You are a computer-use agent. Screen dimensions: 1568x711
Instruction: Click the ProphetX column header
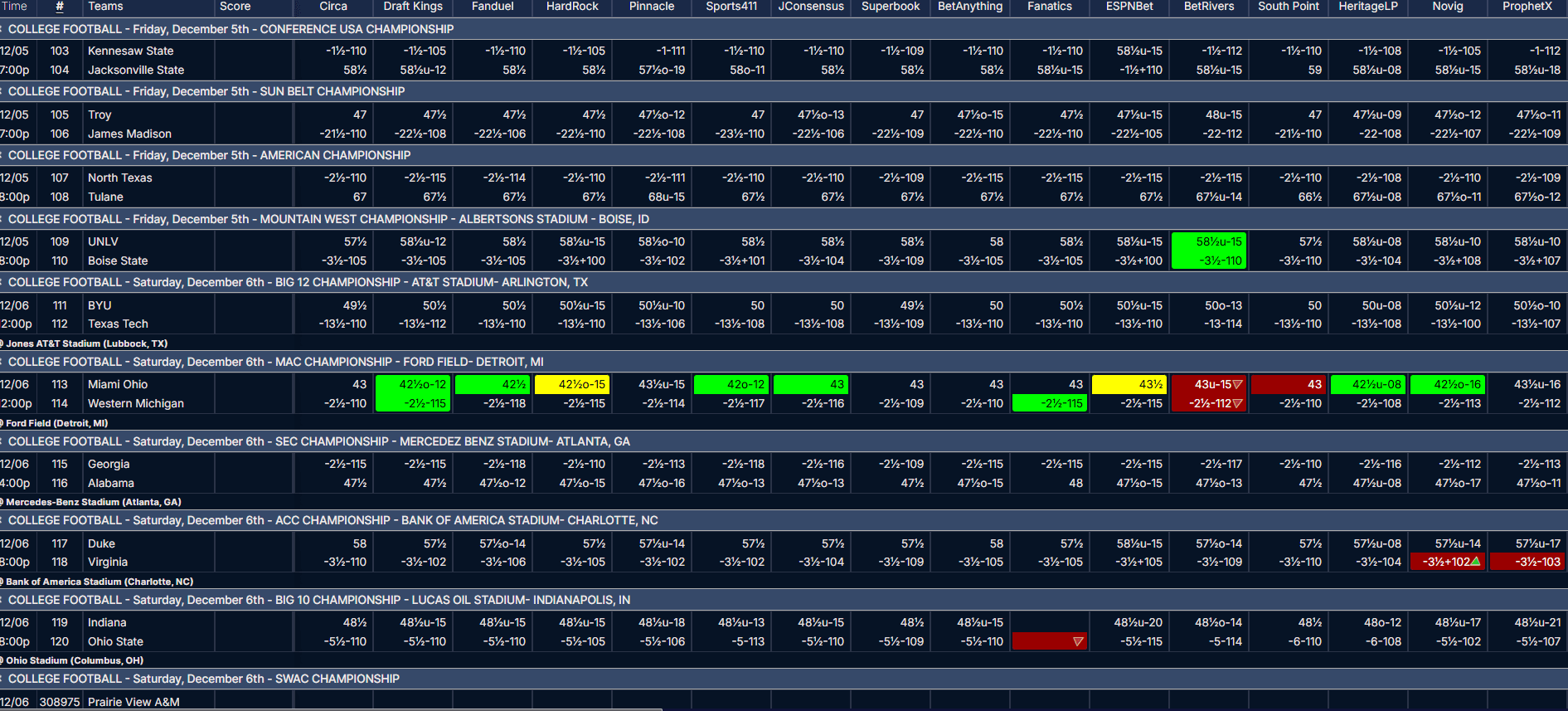(x=1527, y=7)
